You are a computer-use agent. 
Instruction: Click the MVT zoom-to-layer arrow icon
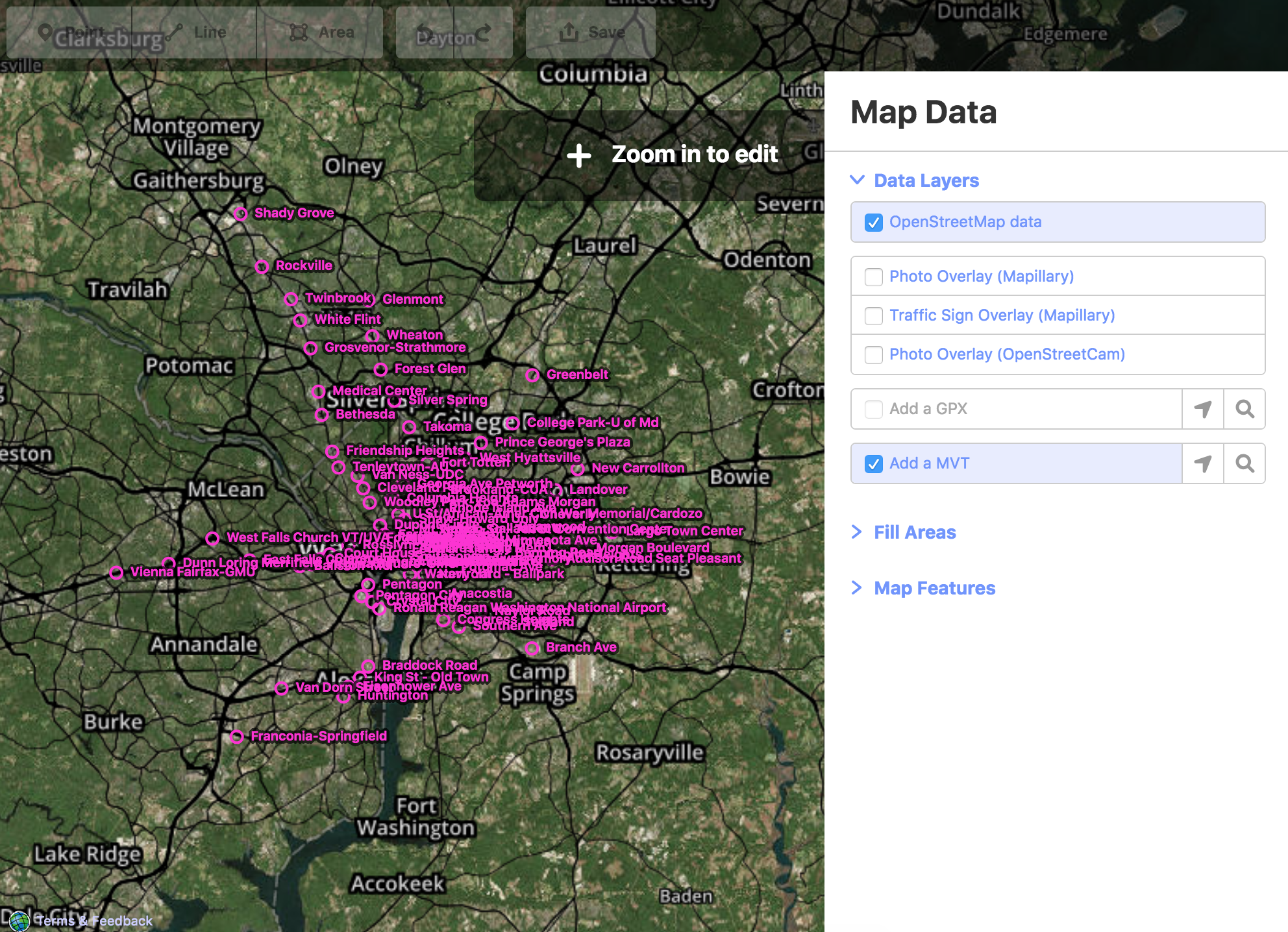(x=1203, y=463)
